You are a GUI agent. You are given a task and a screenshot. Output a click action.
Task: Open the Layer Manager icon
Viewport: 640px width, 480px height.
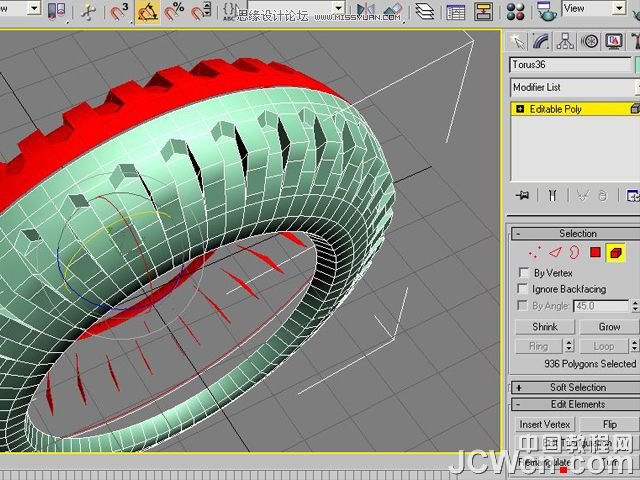[x=424, y=12]
